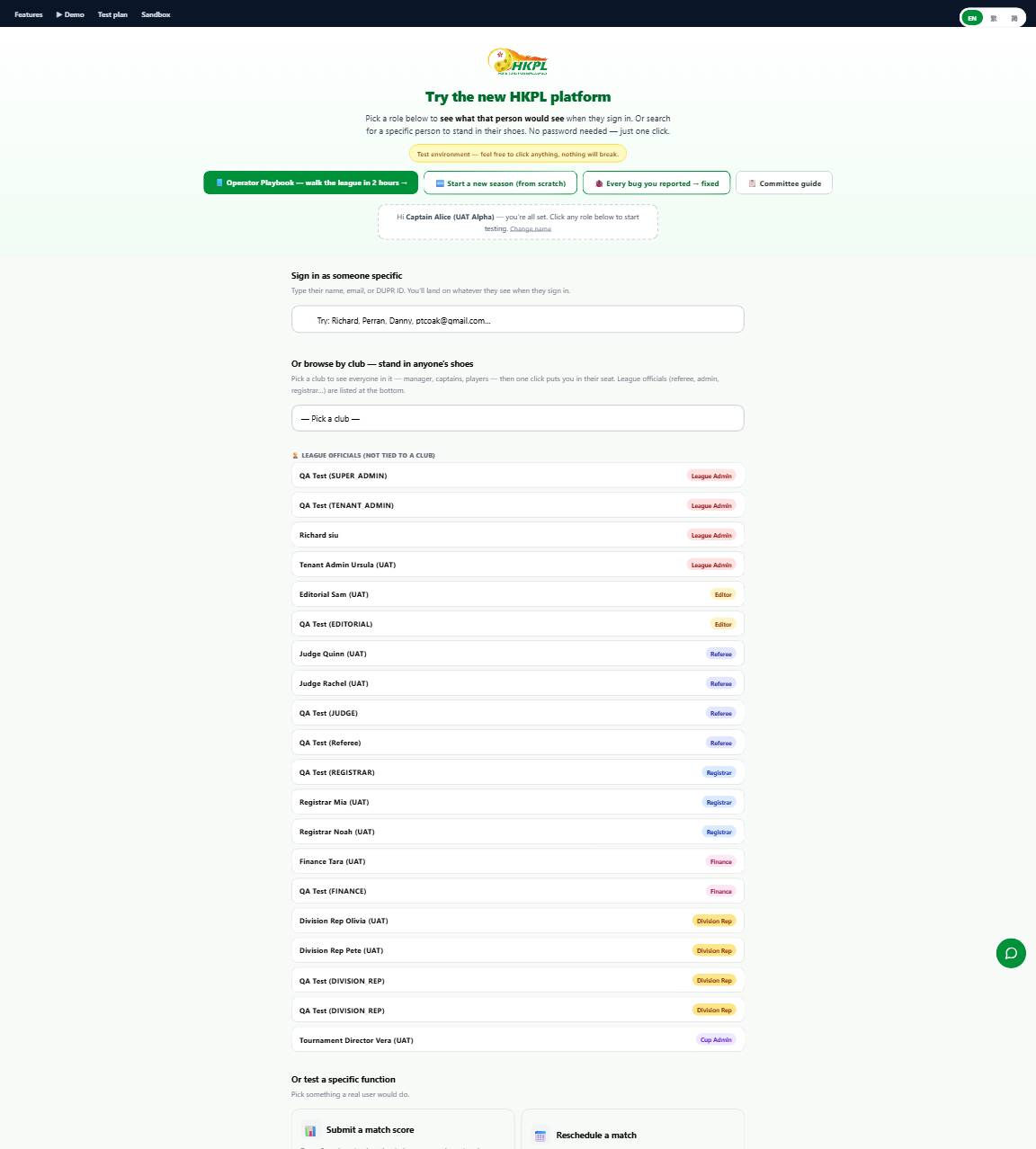
Task: Select Division Rep Olivia (UAT)
Action: (x=517, y=921)
